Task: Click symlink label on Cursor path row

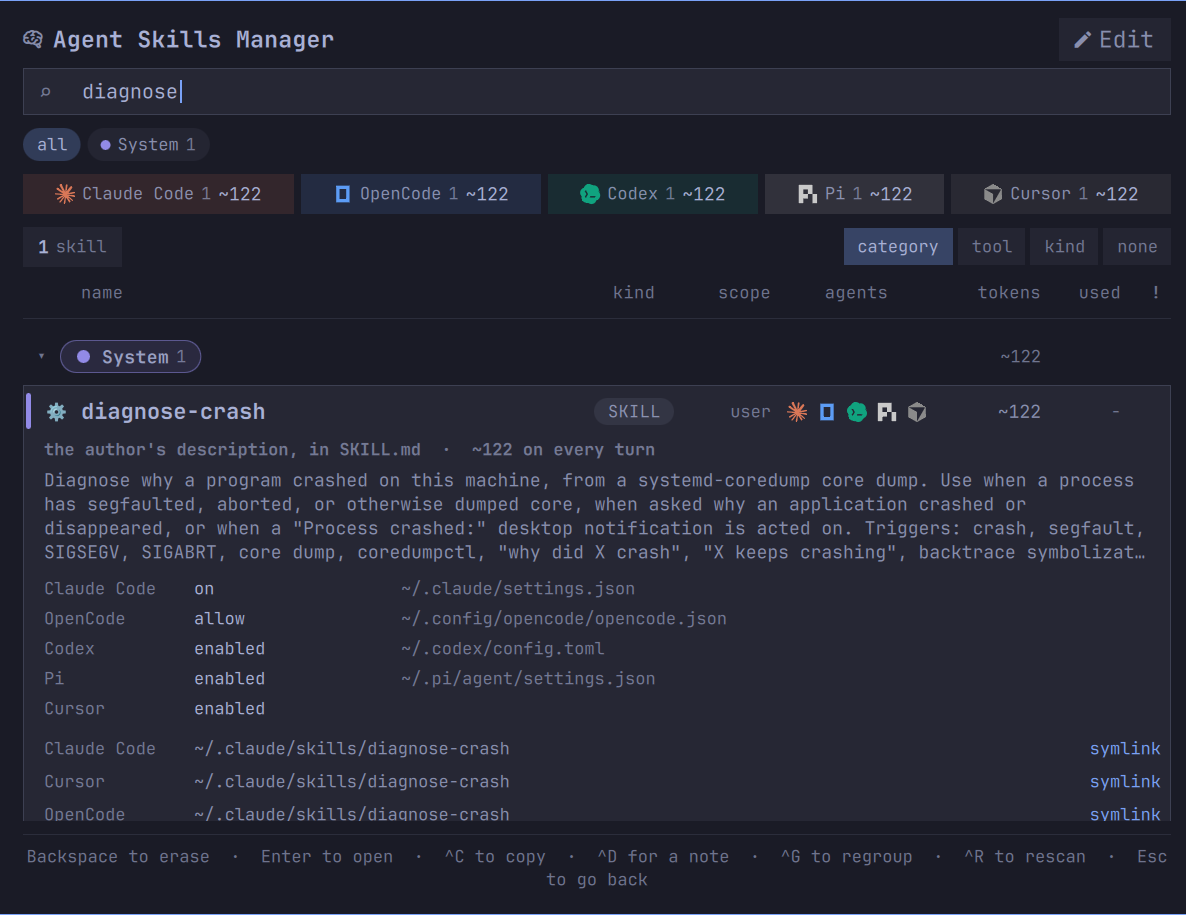Action: (x=1125, y=782)
